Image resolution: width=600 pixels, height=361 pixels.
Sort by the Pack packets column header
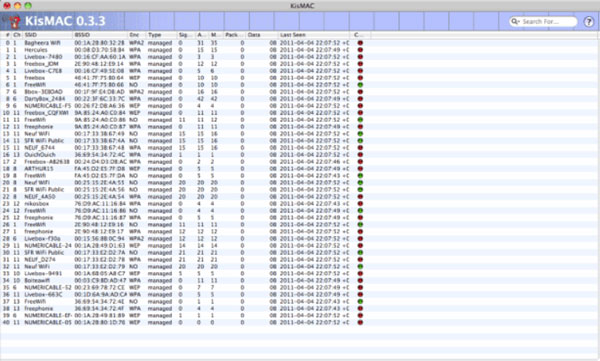[234, 35]
